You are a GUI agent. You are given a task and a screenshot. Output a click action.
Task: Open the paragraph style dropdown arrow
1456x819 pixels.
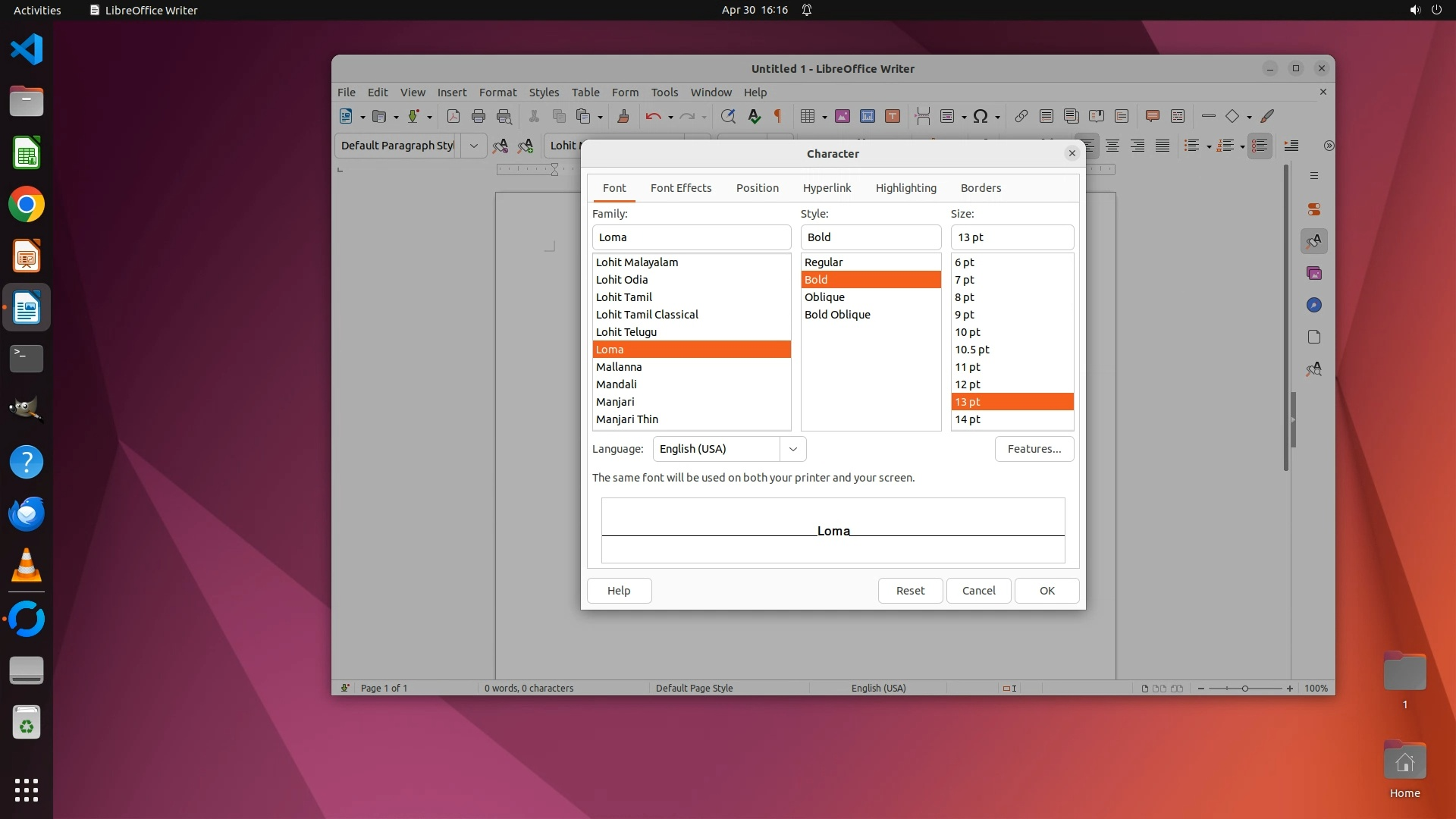pos(474,146)
